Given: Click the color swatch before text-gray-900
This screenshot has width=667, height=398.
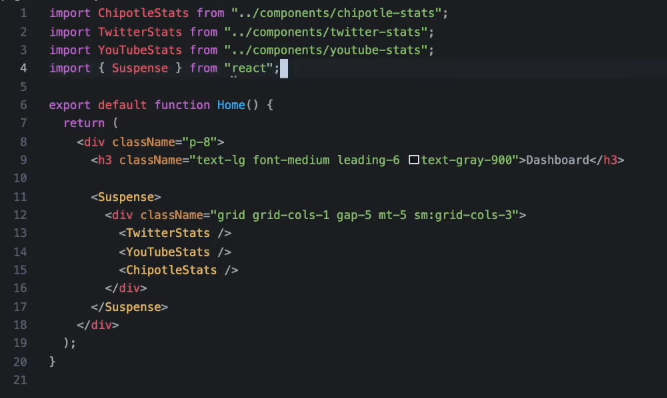Looking at the screenshot, I should click(x=414, y=160).
